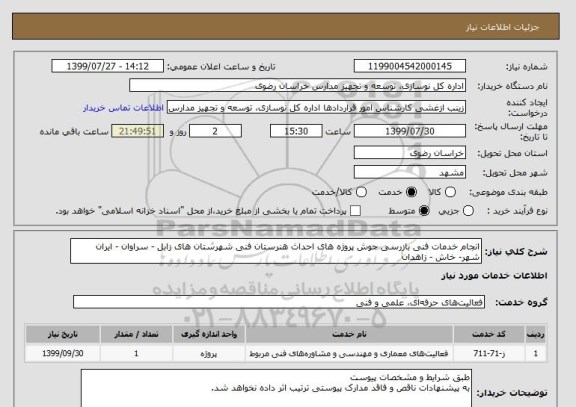The width and height of the screenshot is (576, 407).
Task: Click the need number field 1199004542000145
Action: (x=410, y=66)
